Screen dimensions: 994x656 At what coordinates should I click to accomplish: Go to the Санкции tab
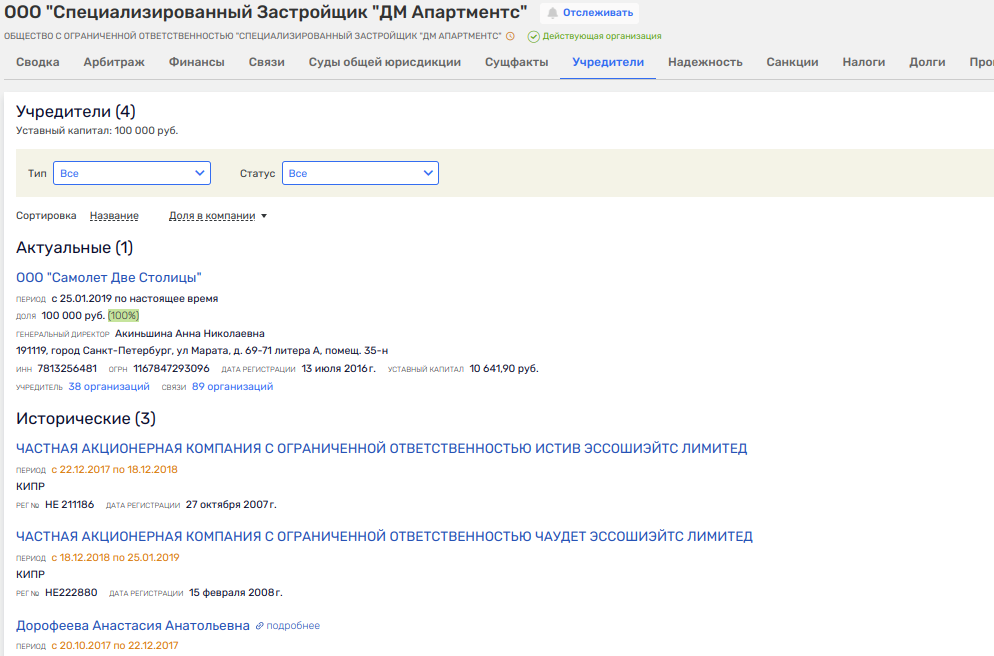click(792, 62)
